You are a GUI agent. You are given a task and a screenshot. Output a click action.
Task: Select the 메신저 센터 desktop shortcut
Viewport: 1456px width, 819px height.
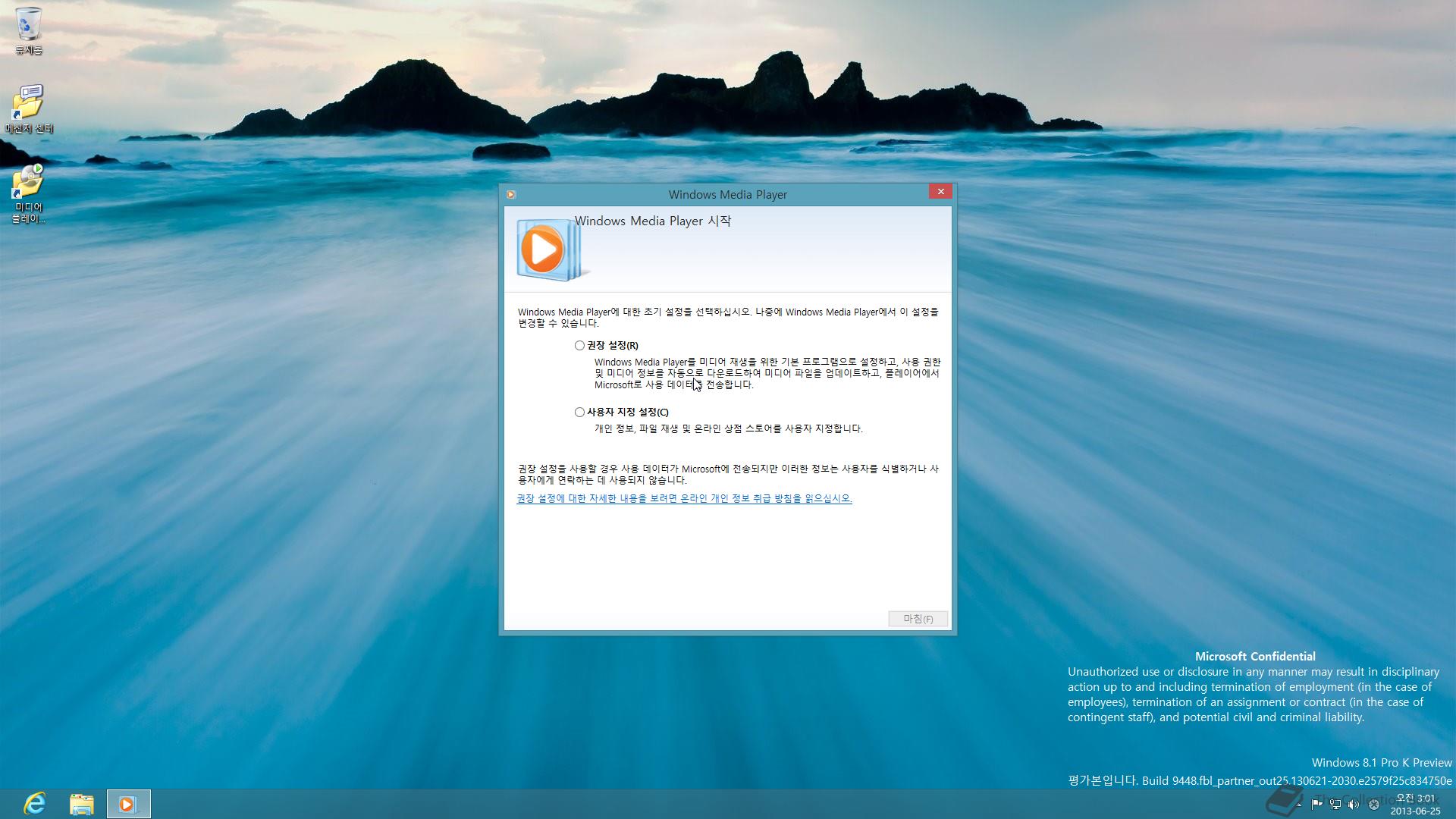[x=29, y=109]
